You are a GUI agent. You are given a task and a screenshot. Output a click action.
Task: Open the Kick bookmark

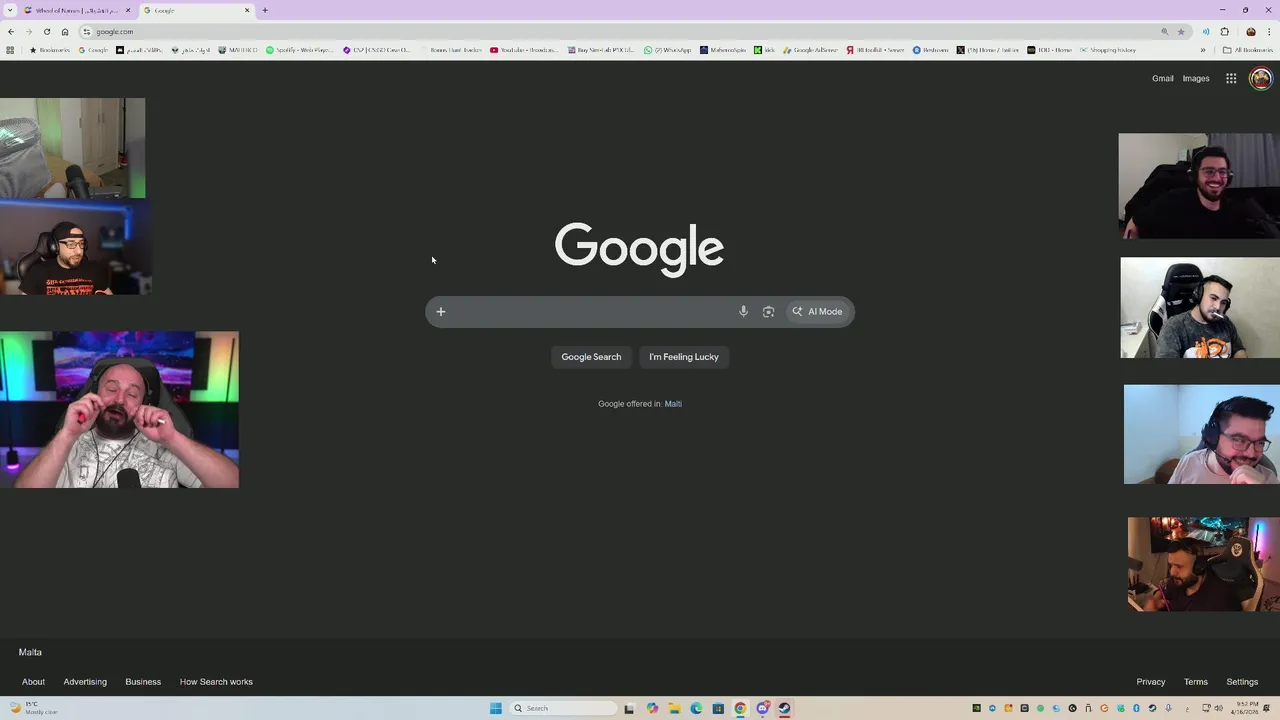(x=765, y=50)
